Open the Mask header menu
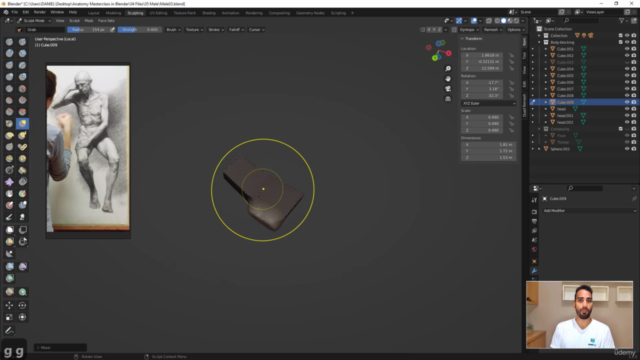The width and height of the screenshot is (640, 360). tap(89, 21)
